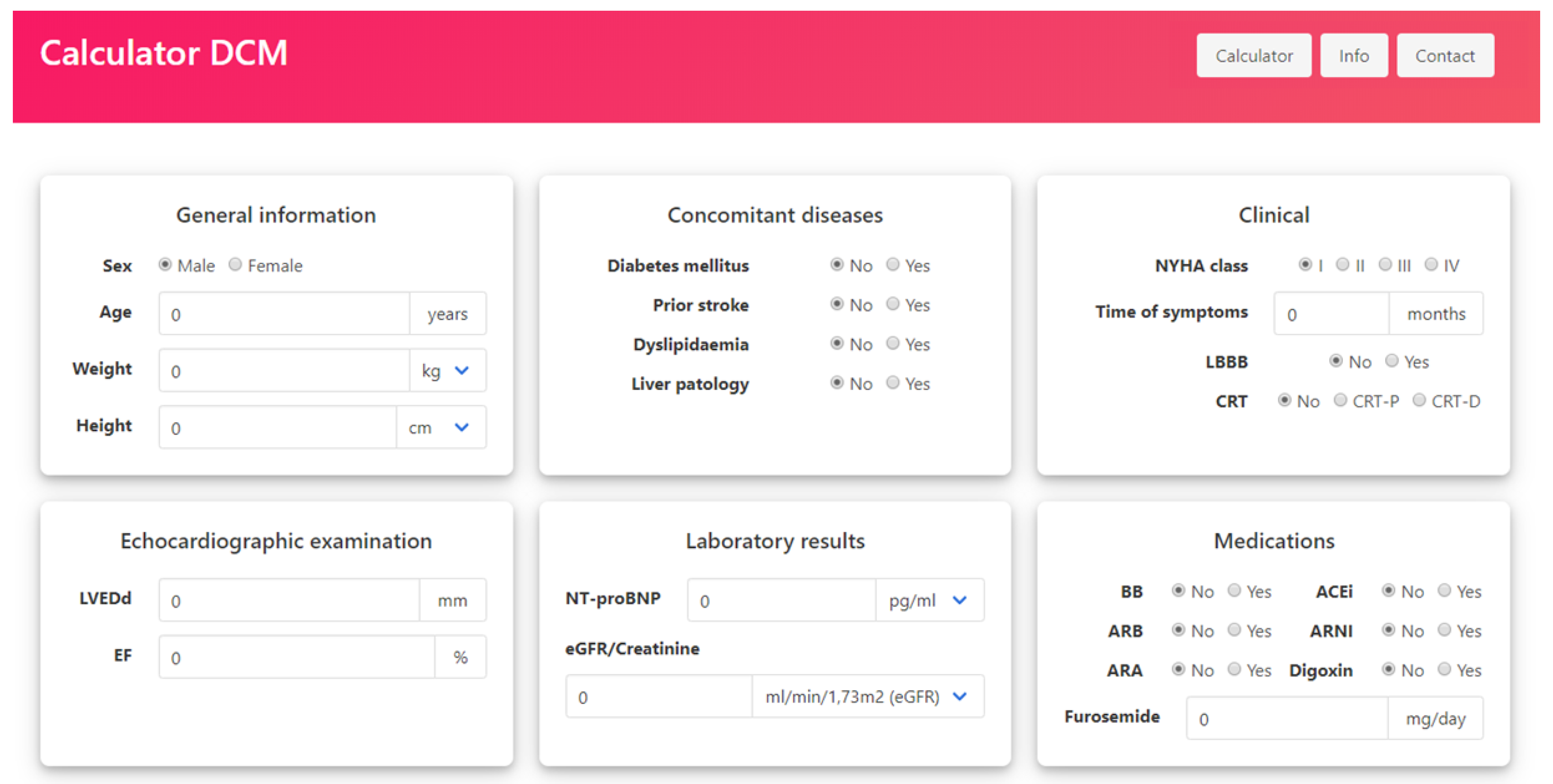This screenshot has height=784, width=1553.
Task: Focus the Age input field
Action: (x=284, y=314)
